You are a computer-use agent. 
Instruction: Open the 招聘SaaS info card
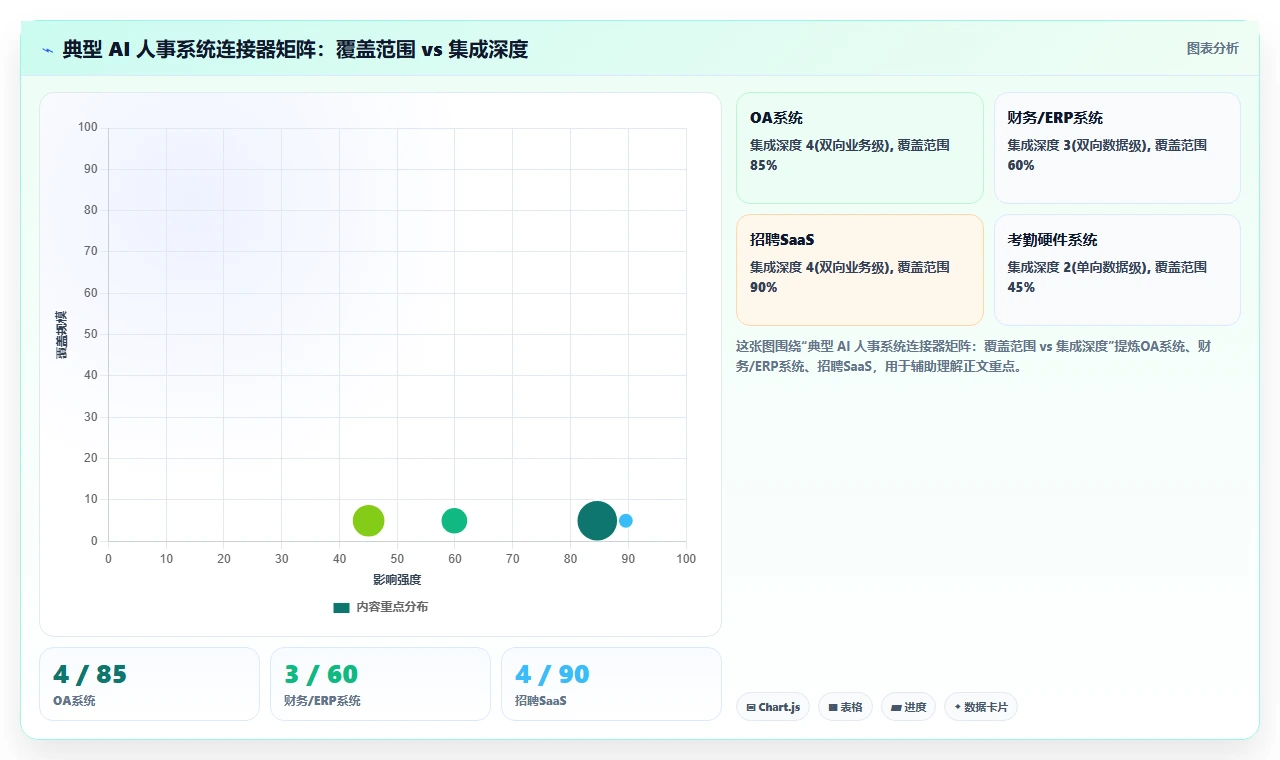pyautogui.click(x=860, y=270)
